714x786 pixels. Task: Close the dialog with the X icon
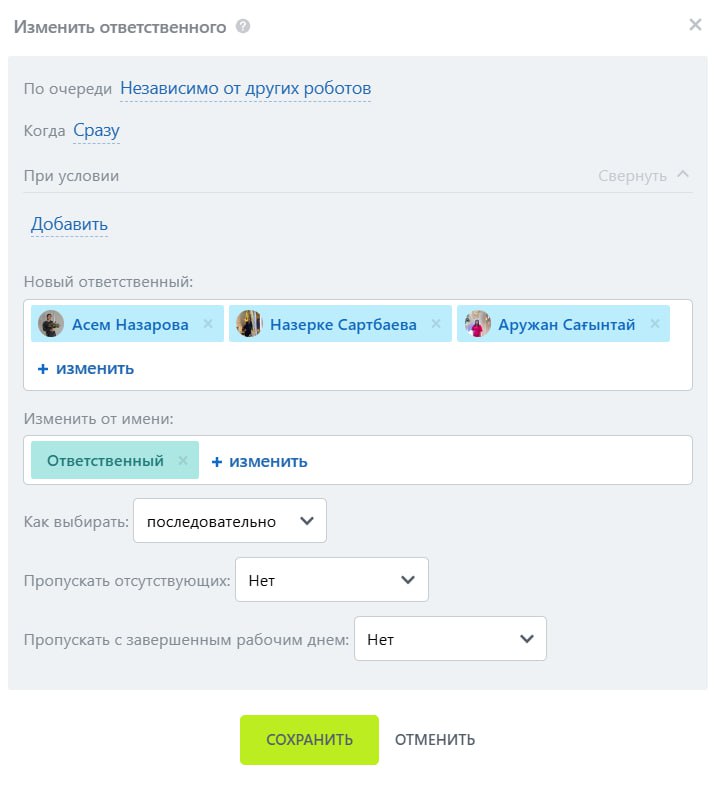(x=695, y=25)
